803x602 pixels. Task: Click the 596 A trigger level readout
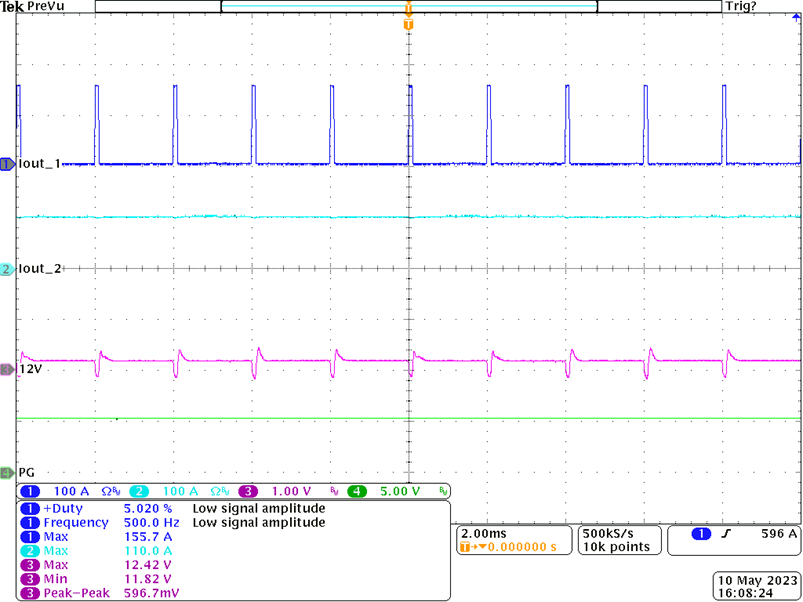coord(778,534)
